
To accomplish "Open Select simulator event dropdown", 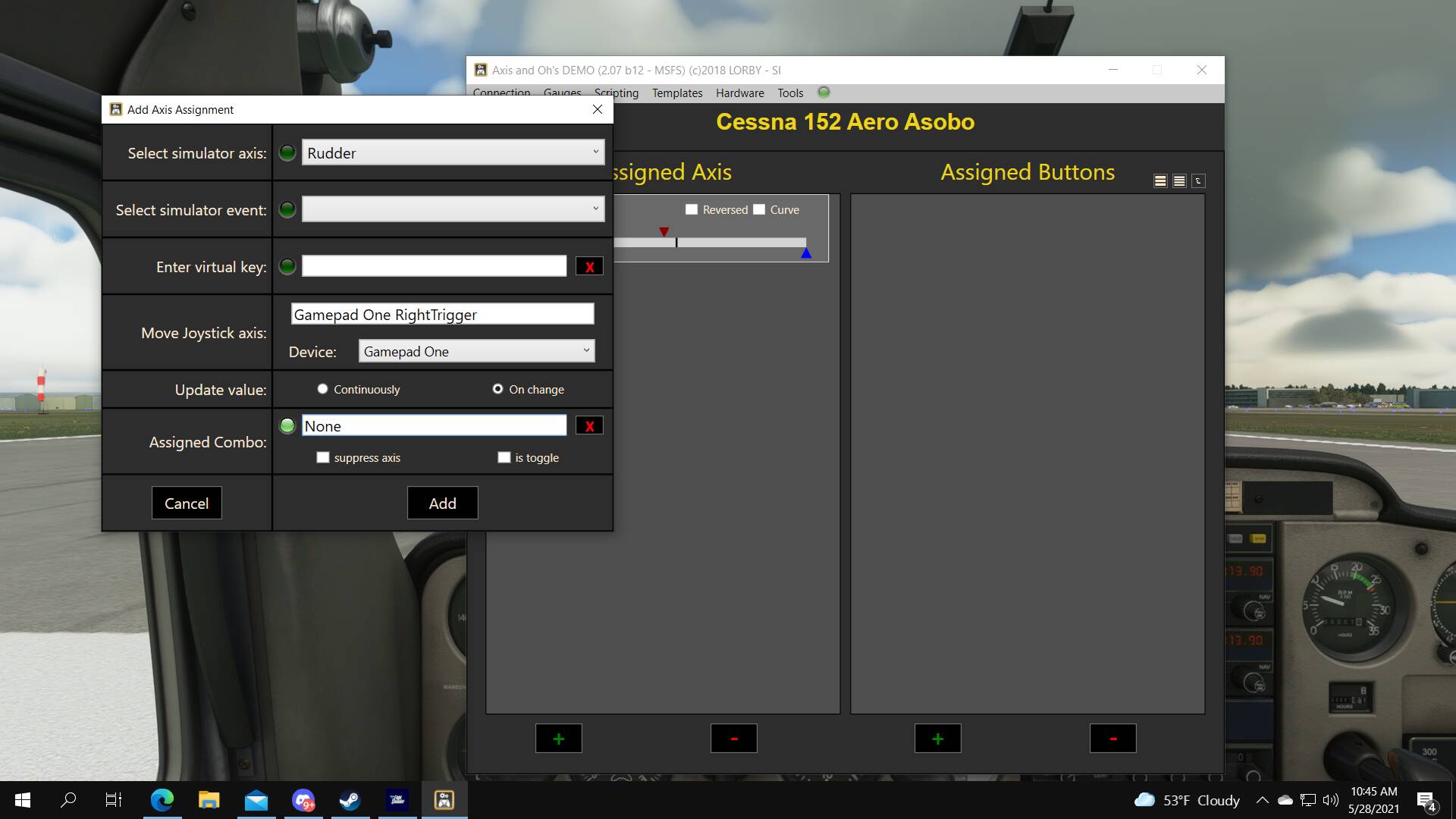I will pyautogui.click(x=453, y=209).
